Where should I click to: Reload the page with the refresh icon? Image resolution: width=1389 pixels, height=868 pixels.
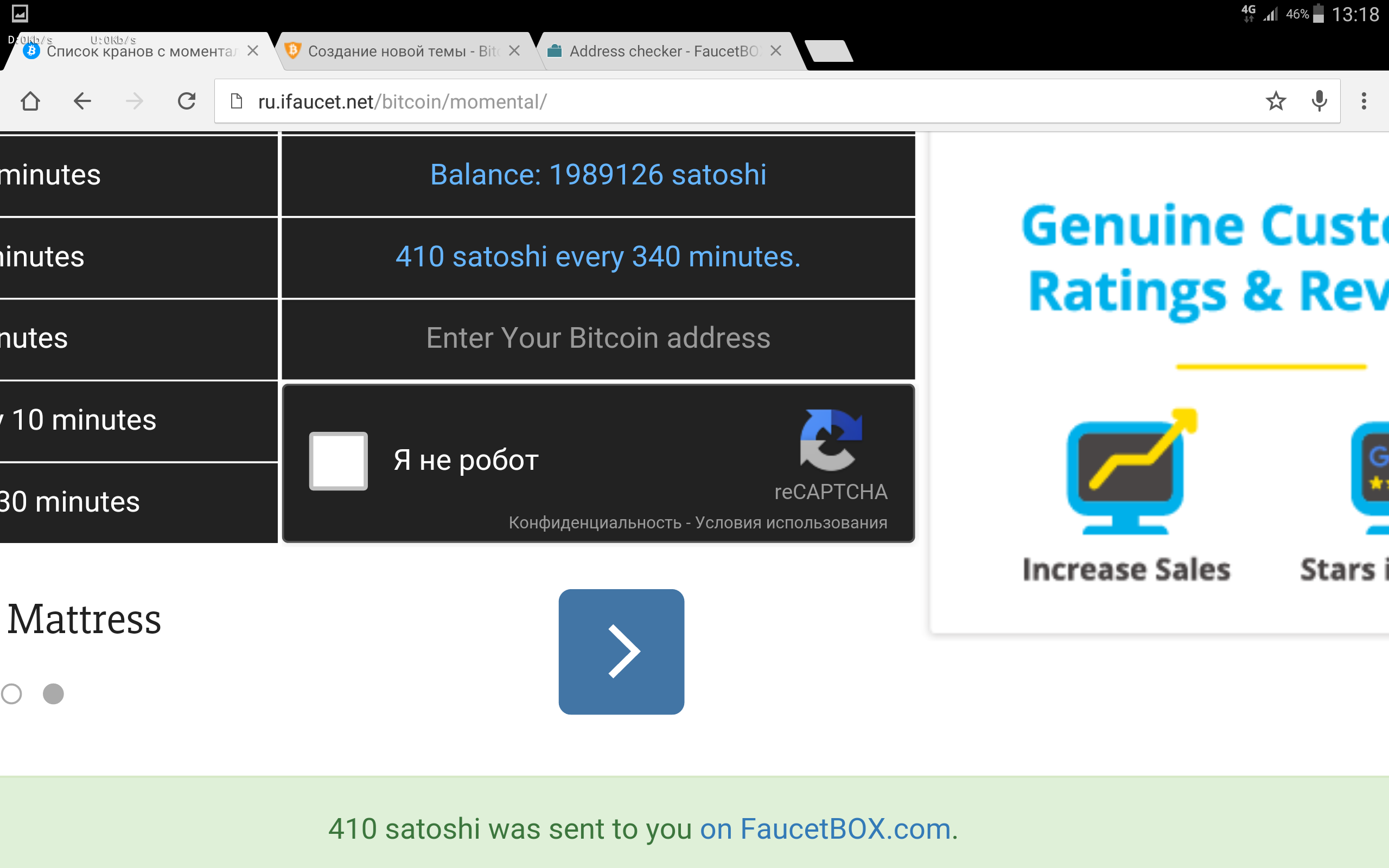pyautogui.click(x=187, y=101)
